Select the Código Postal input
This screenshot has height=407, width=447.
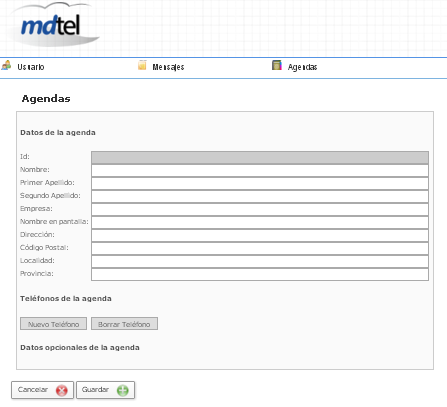tap(260, 248)
